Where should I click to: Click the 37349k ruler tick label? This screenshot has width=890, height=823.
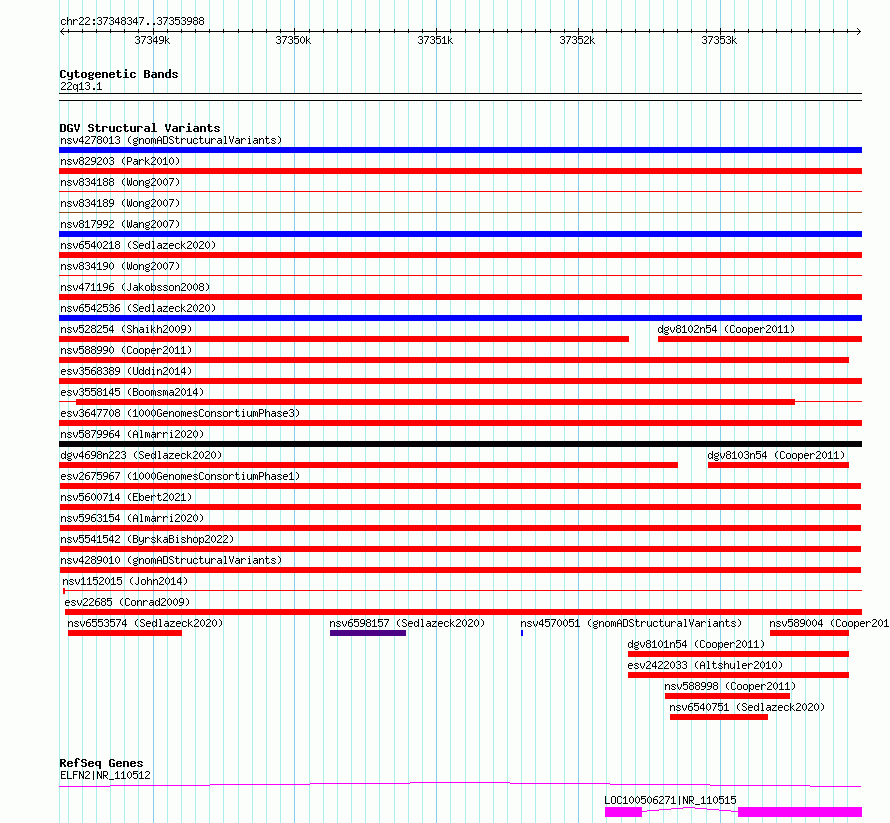(152, 40)
